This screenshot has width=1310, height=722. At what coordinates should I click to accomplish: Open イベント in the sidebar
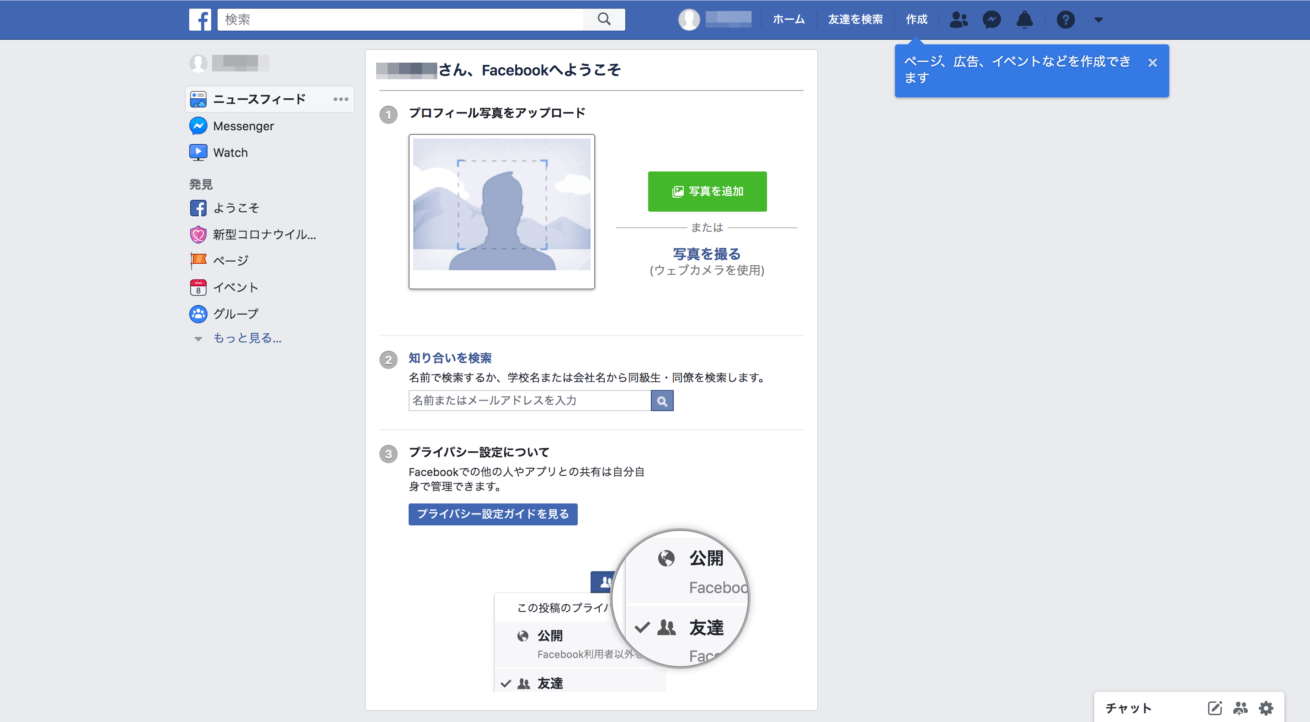(x=236, y=288)
